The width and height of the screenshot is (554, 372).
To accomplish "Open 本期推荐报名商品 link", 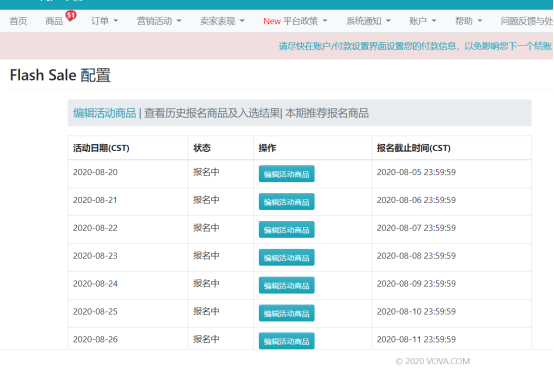I will [327, 113].
